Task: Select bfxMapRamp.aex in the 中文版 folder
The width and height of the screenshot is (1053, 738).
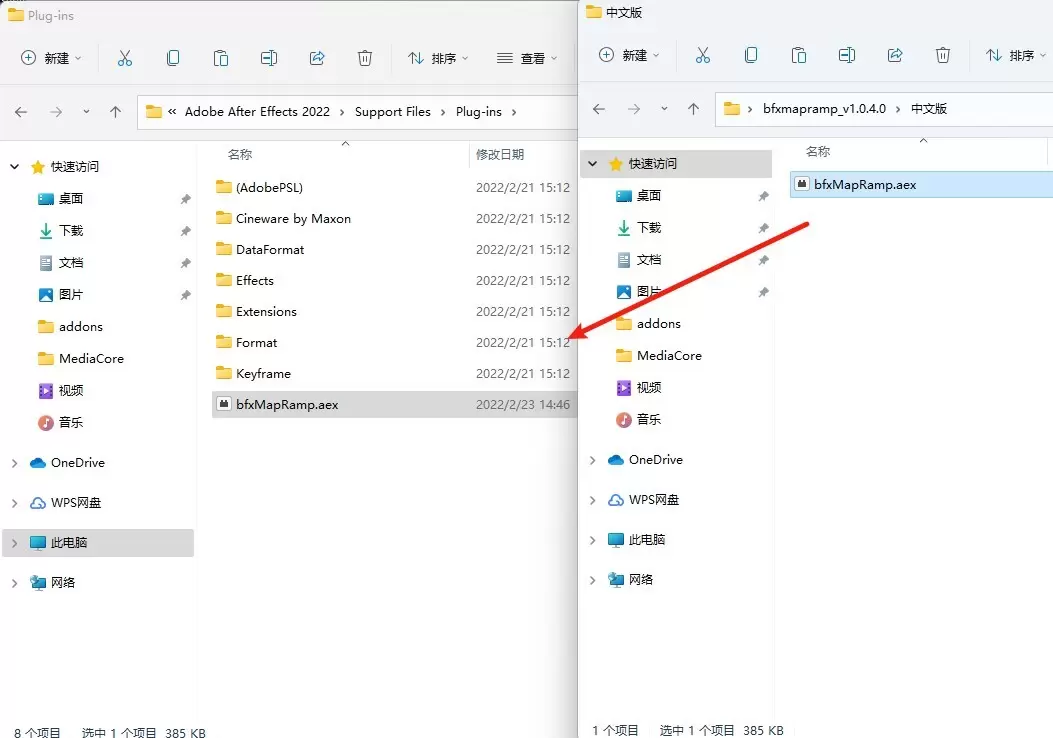Action: pyautogui.click(x=865, y=184)
